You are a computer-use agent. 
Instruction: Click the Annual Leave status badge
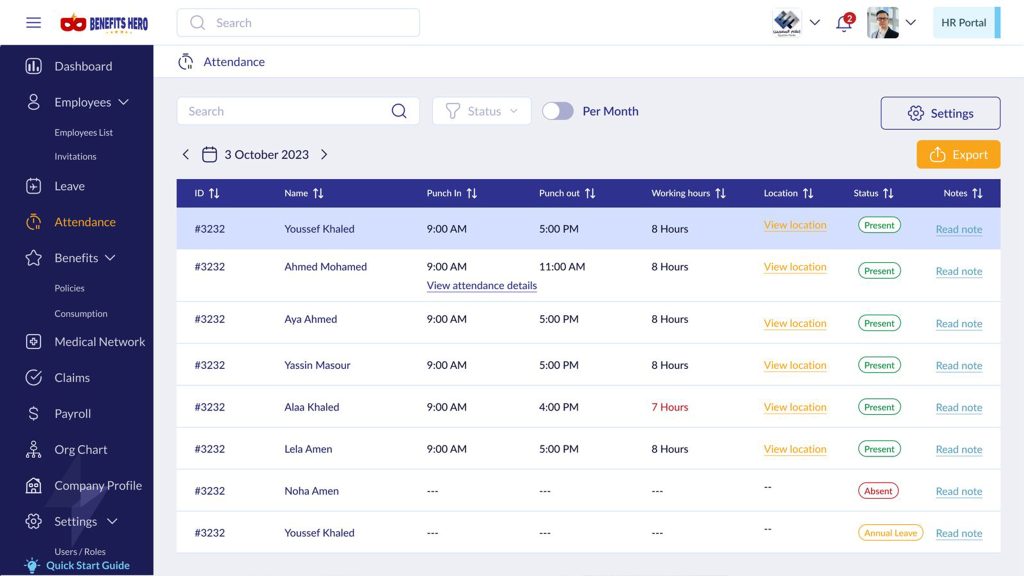tap(890, 533)
